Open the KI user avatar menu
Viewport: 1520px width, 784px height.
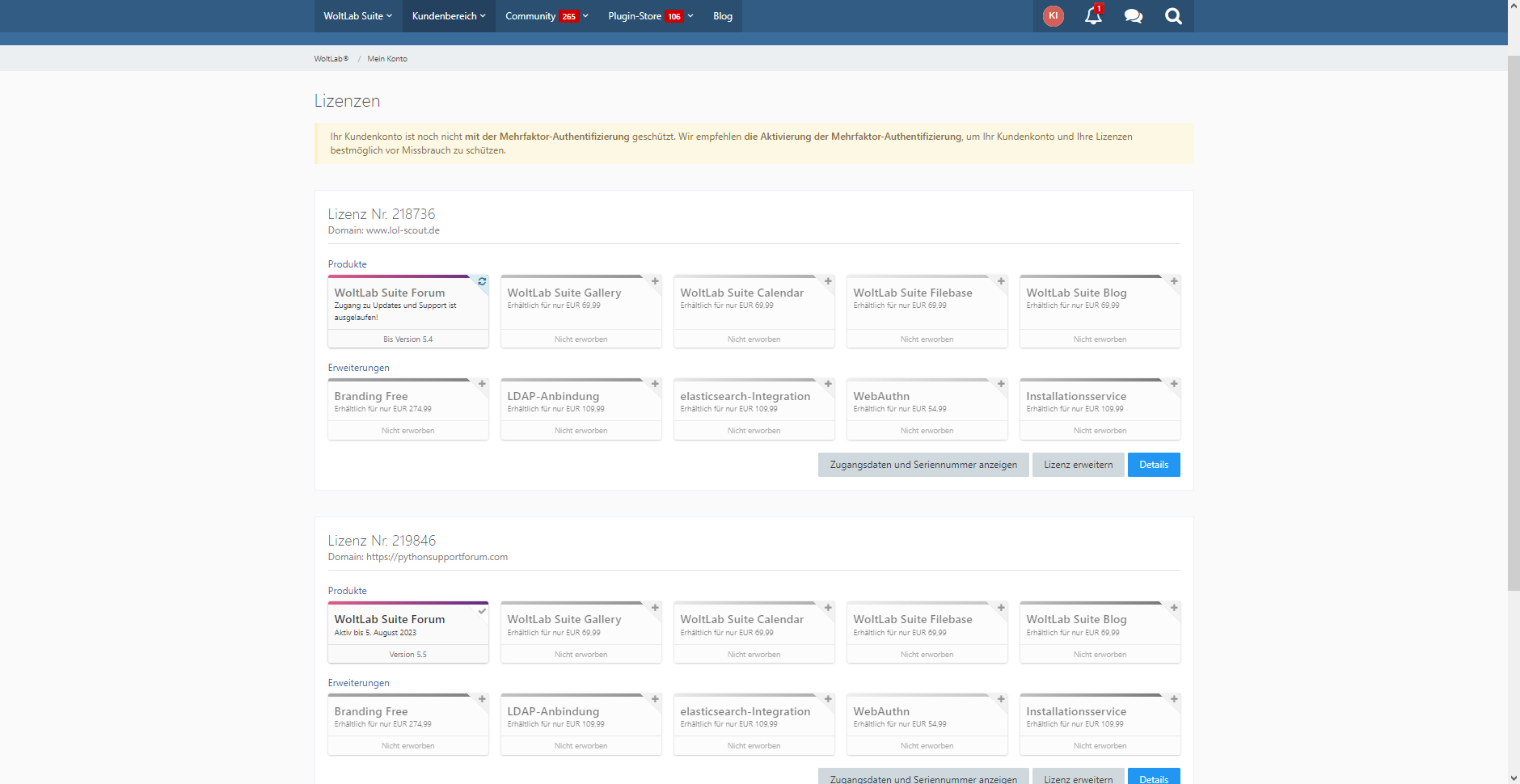coord(1053,16)
